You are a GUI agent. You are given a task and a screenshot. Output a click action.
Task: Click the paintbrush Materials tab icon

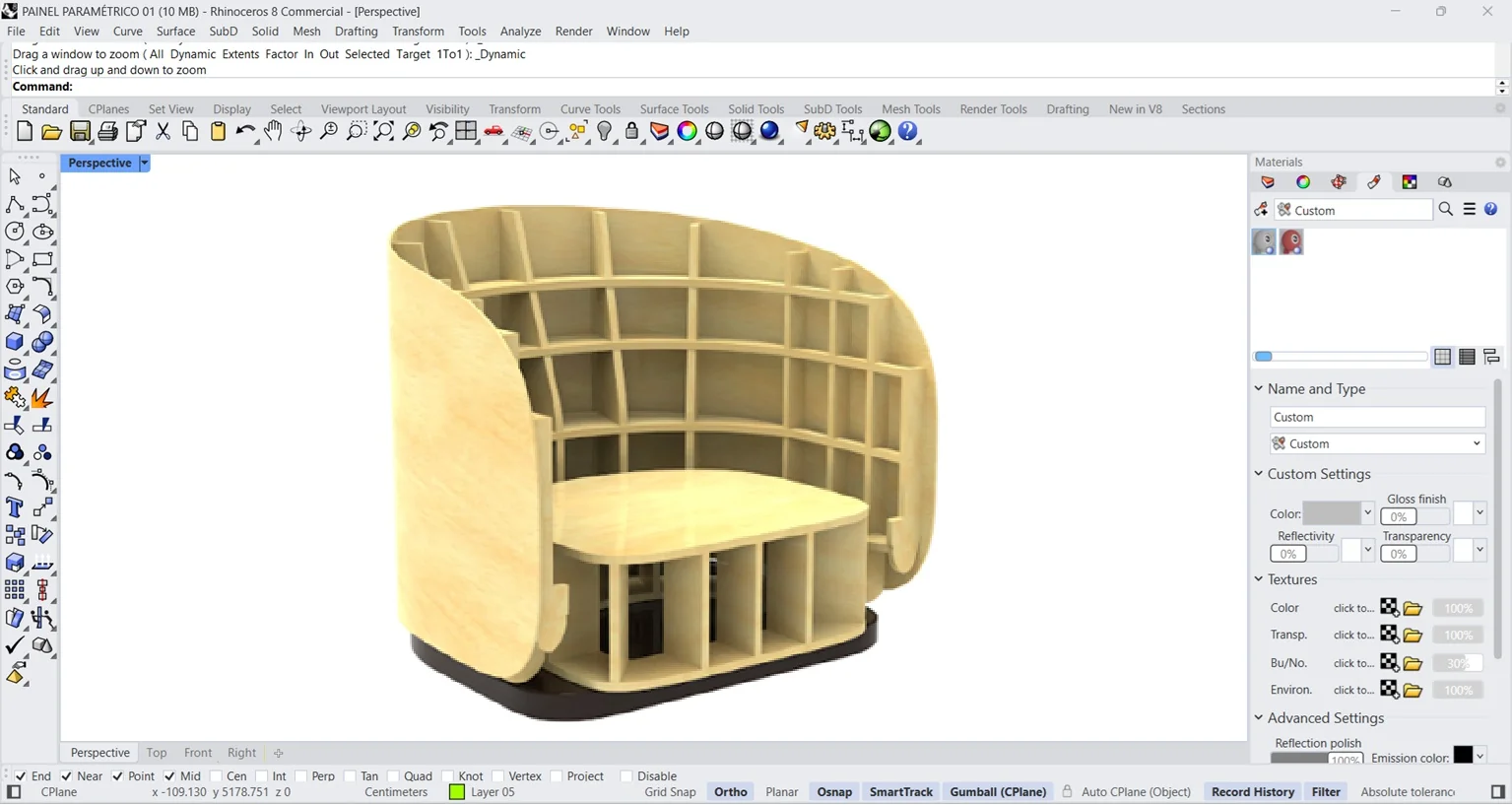(1374, 182)
